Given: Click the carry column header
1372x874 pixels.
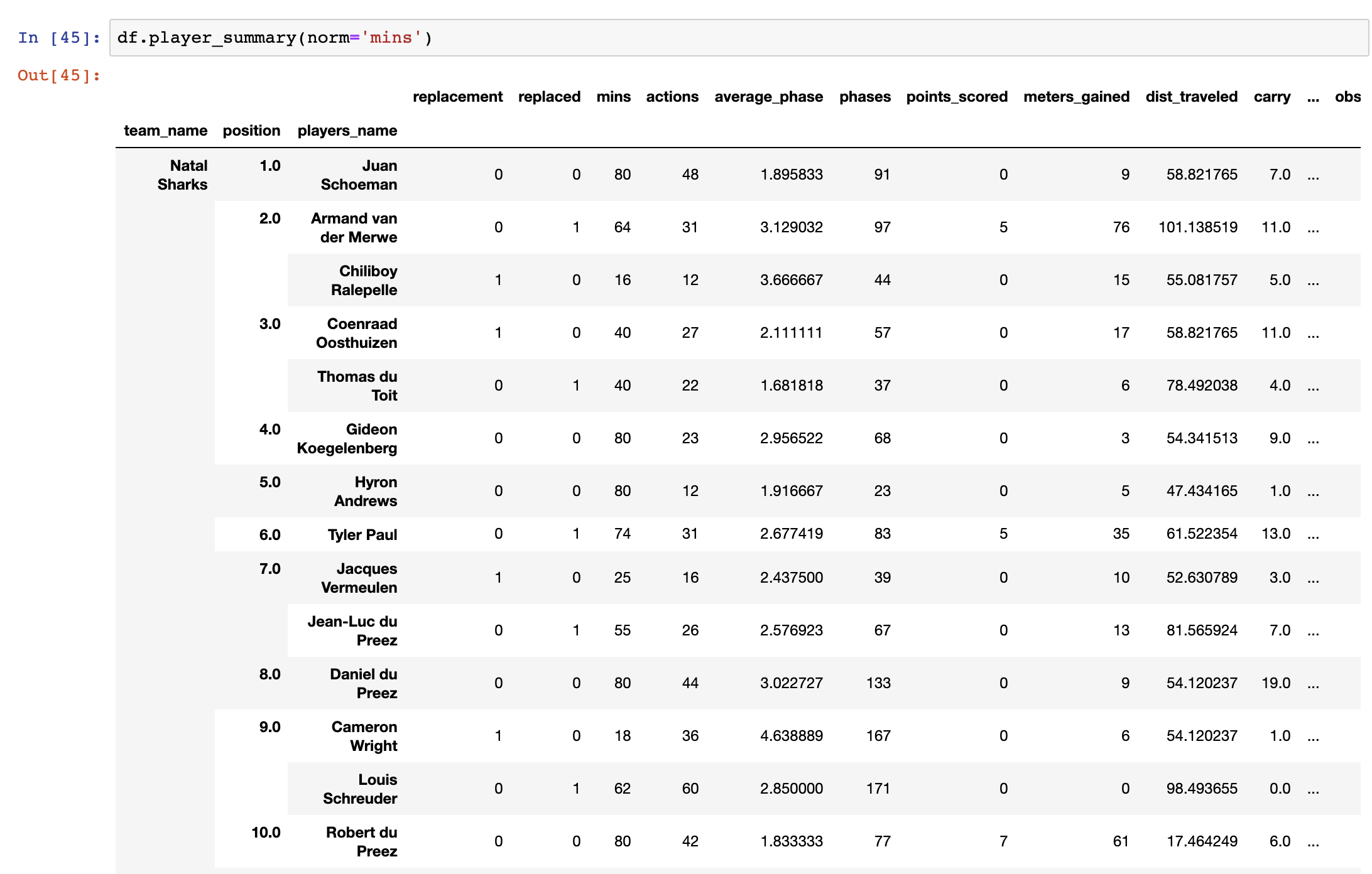Looking at the screenshot, I should point(1271,97).
